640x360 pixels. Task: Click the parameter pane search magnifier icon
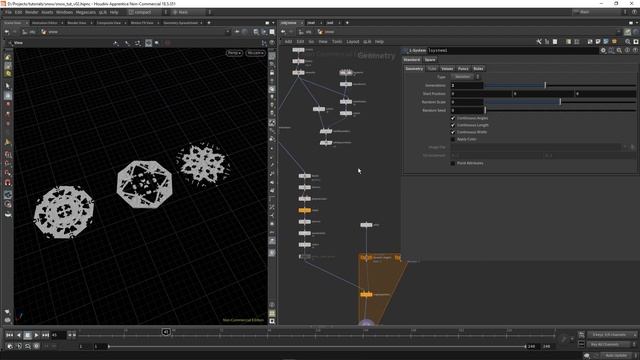(x=619, y=50)
